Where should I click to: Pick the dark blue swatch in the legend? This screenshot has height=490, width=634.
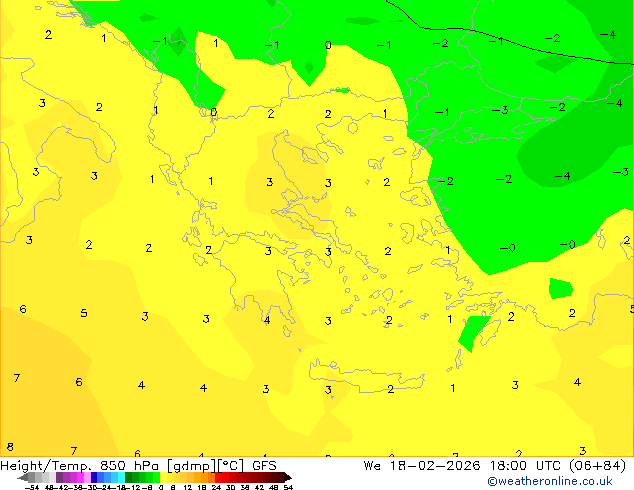point(94,477)
